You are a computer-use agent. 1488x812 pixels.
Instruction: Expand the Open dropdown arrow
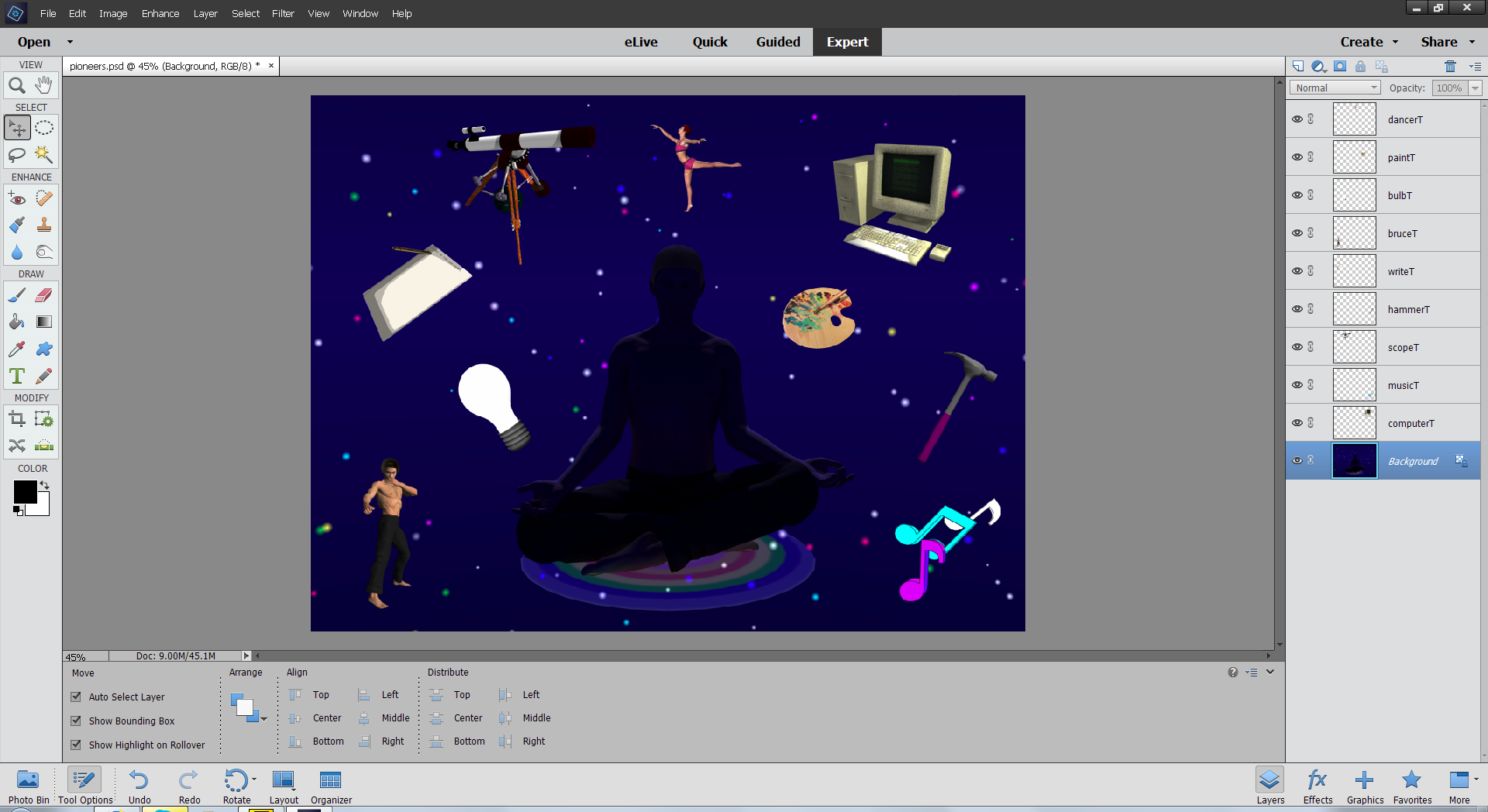(70, 42)
